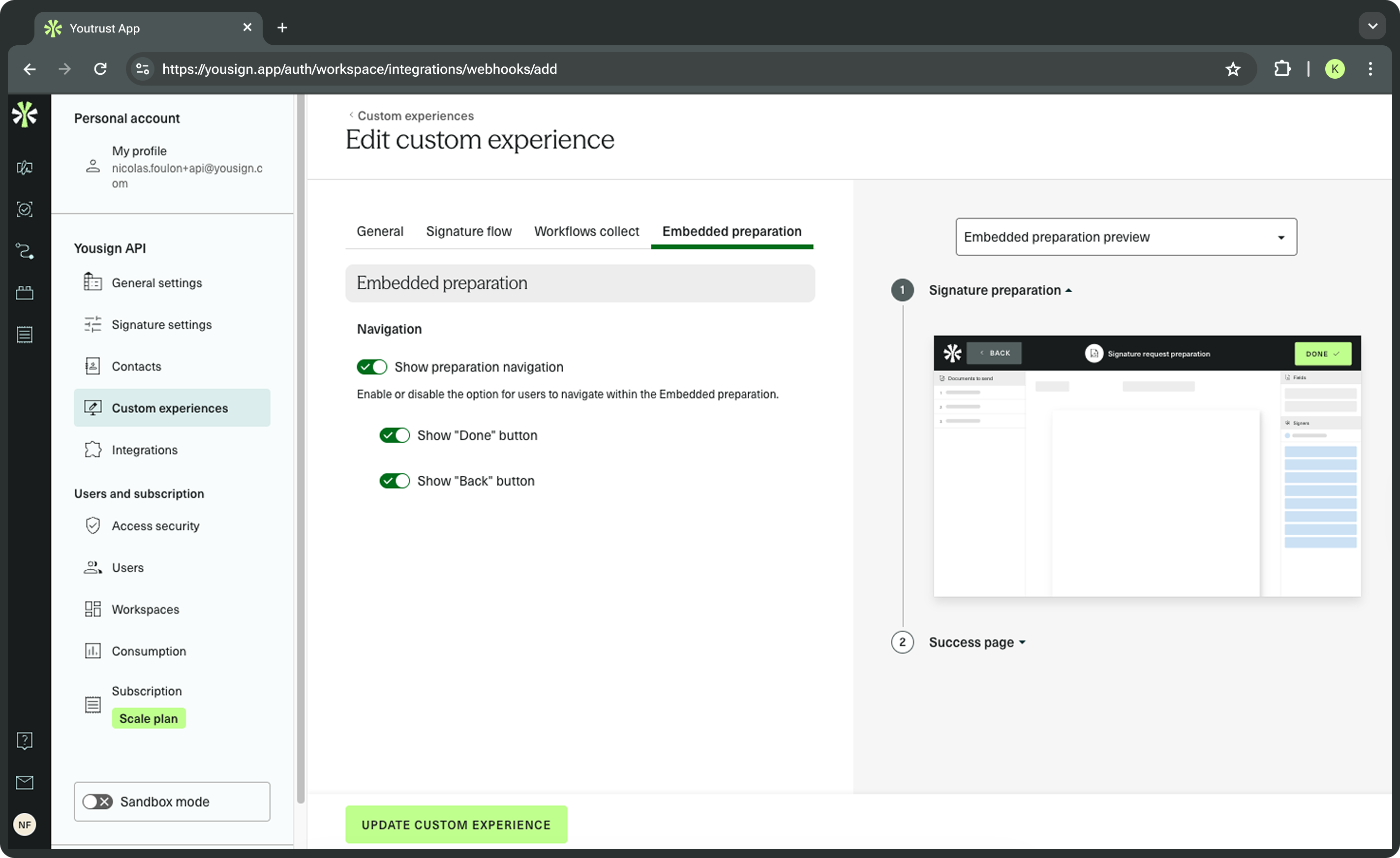This screenshot has height=858, width=1400.
Task: Expand the Success page section
Action: [x=977, y=642]
